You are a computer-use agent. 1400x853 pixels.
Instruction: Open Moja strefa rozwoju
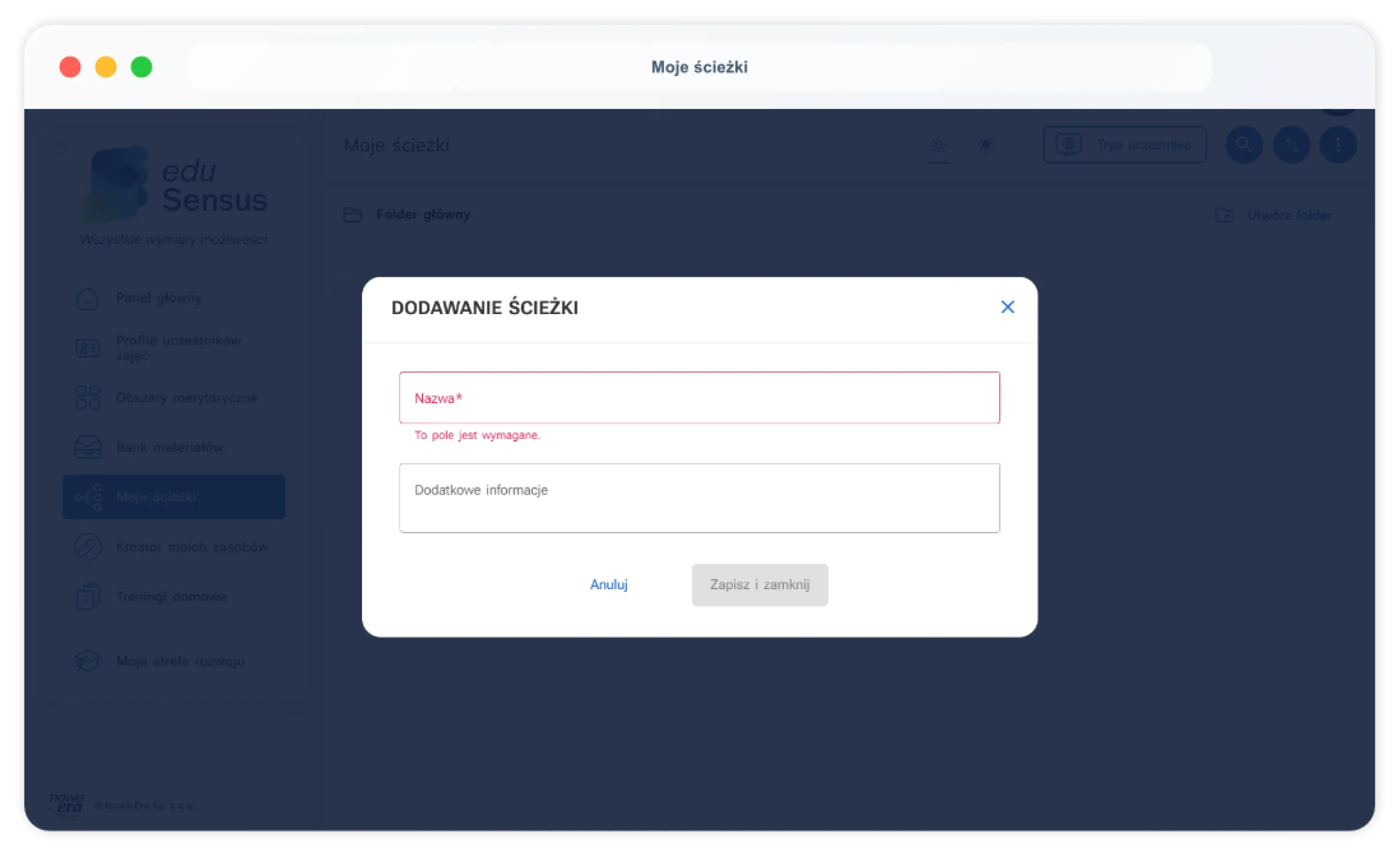pos(180,661)
